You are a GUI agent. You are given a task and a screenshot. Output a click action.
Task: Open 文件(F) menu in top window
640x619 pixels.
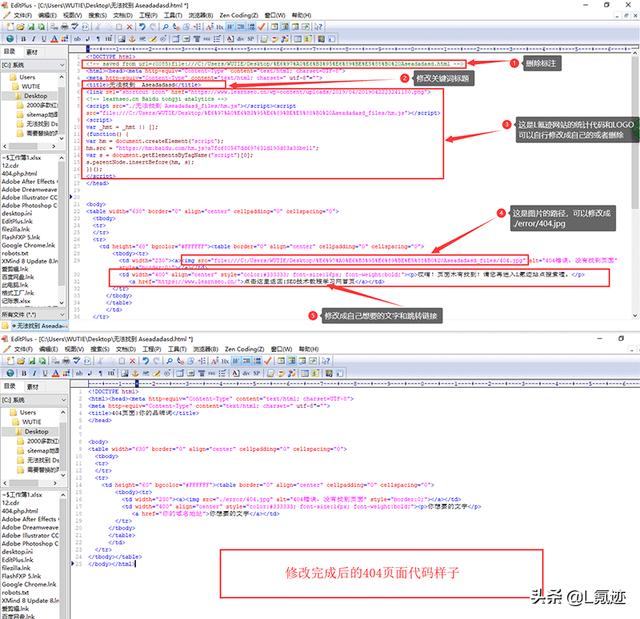(x=22, y=15)
